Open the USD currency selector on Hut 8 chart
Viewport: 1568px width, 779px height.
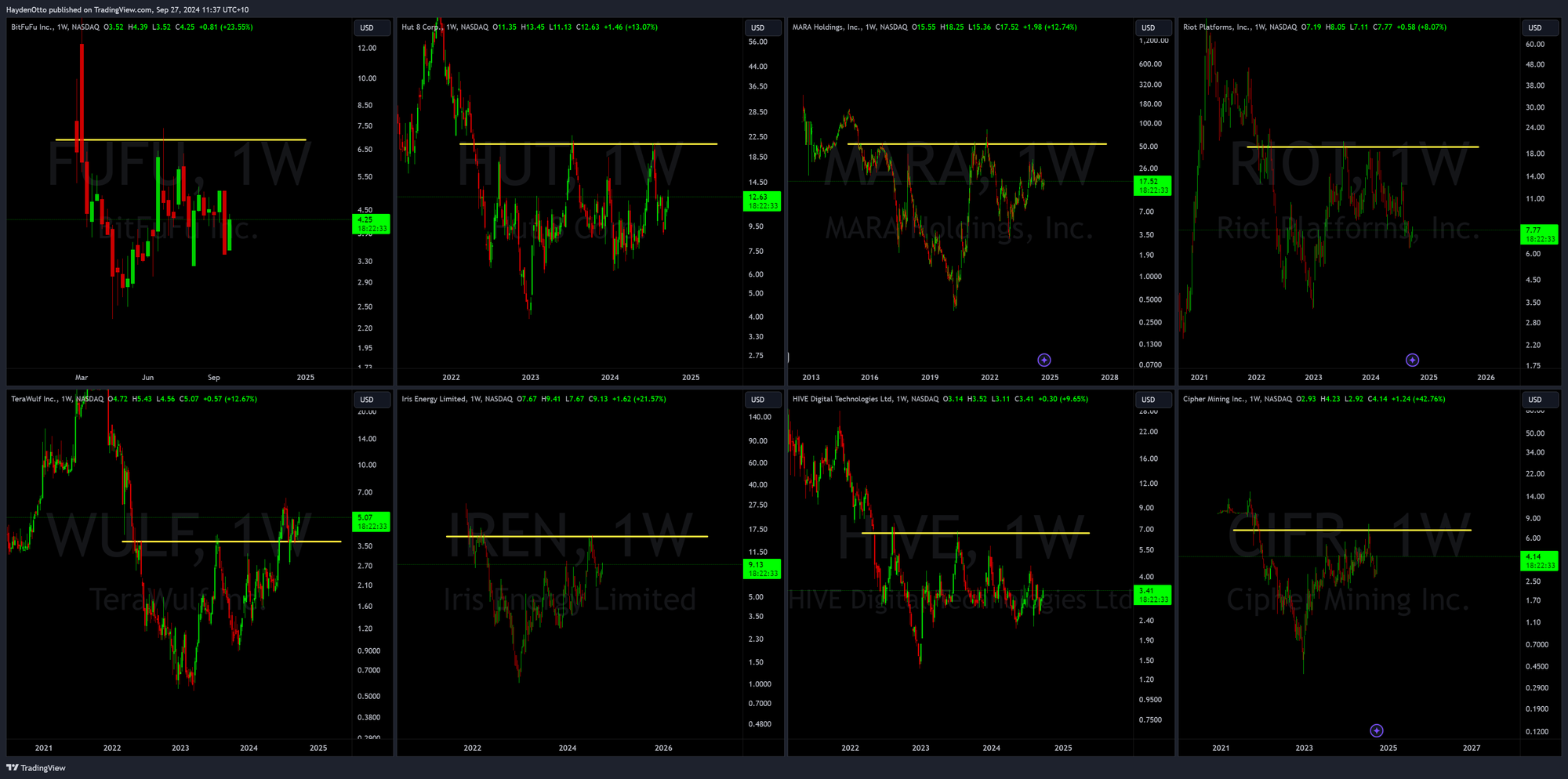click(757, 27)
